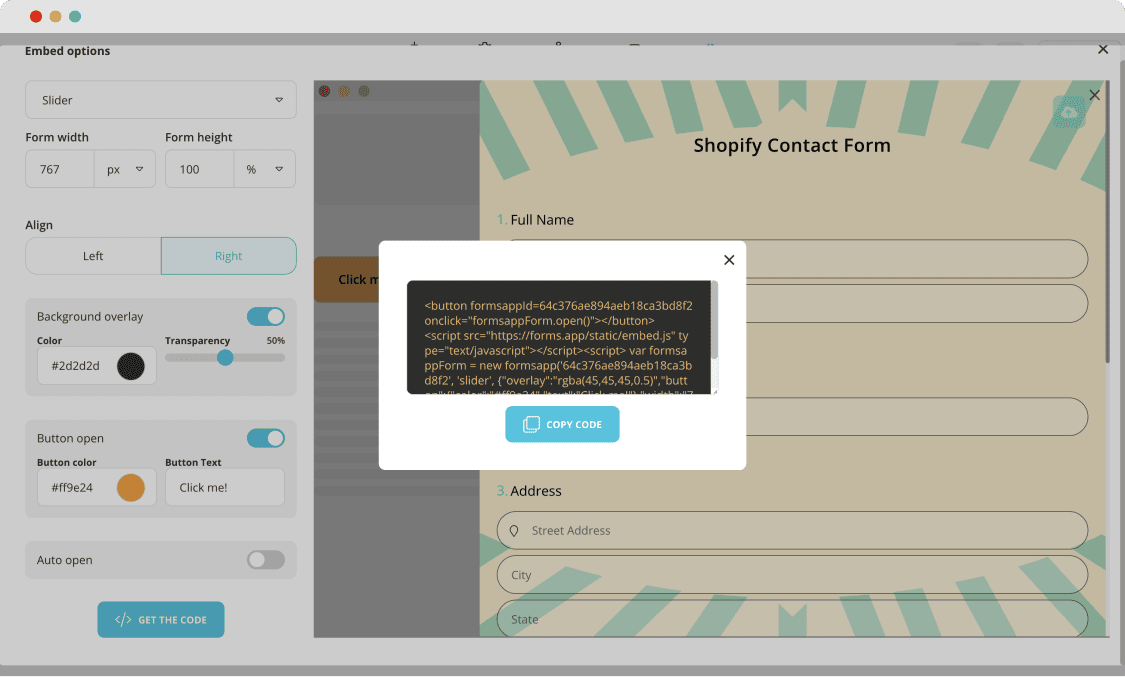1125x677 pixels.
Task: Click the '3. Address' question label
Action: [529, 491]
